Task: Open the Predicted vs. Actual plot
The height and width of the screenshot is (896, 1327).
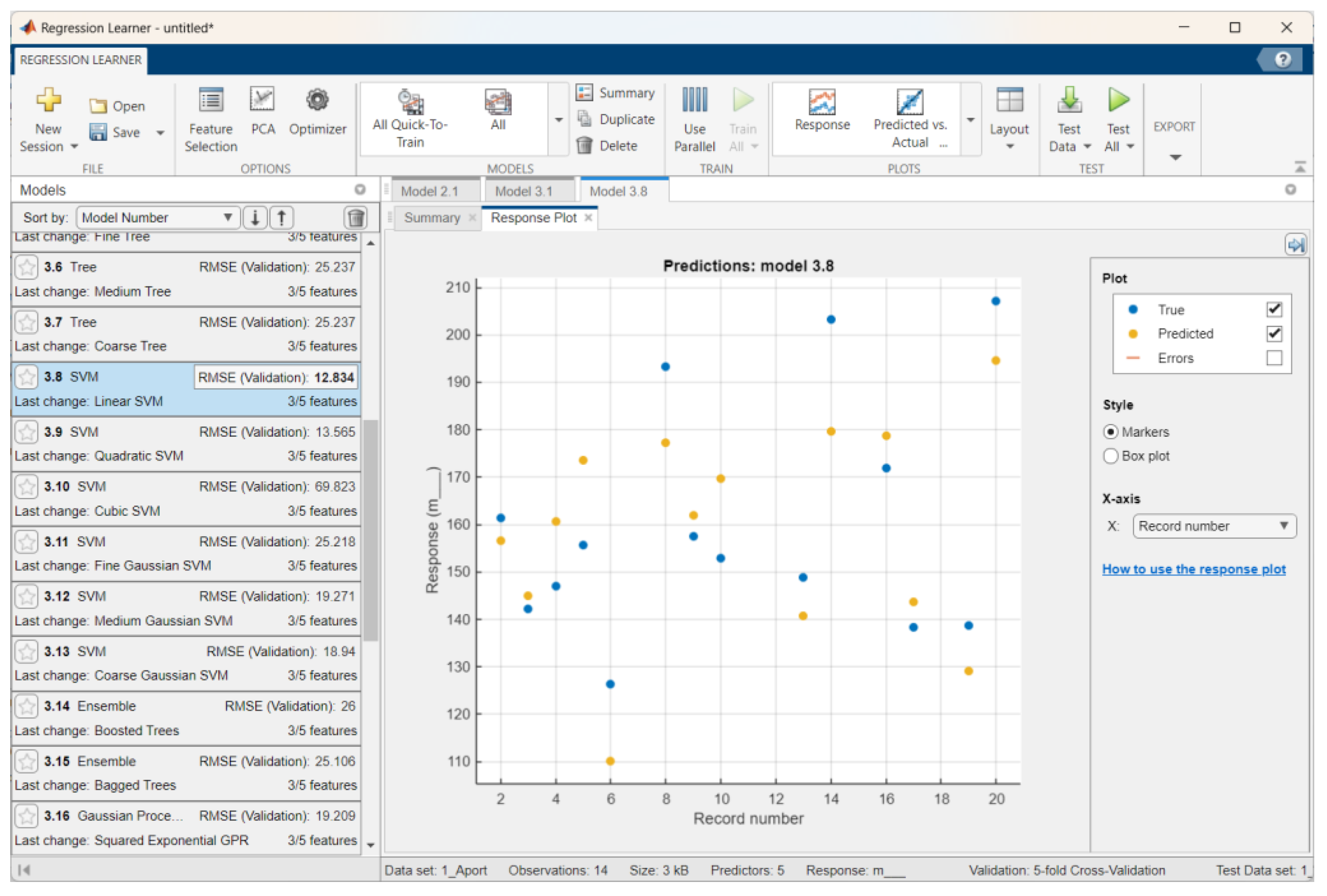Action: click(909, 103)
